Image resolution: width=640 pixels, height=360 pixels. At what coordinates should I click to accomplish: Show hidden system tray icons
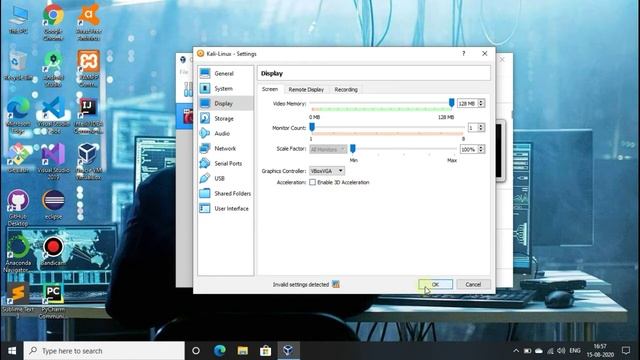(516, 351)
